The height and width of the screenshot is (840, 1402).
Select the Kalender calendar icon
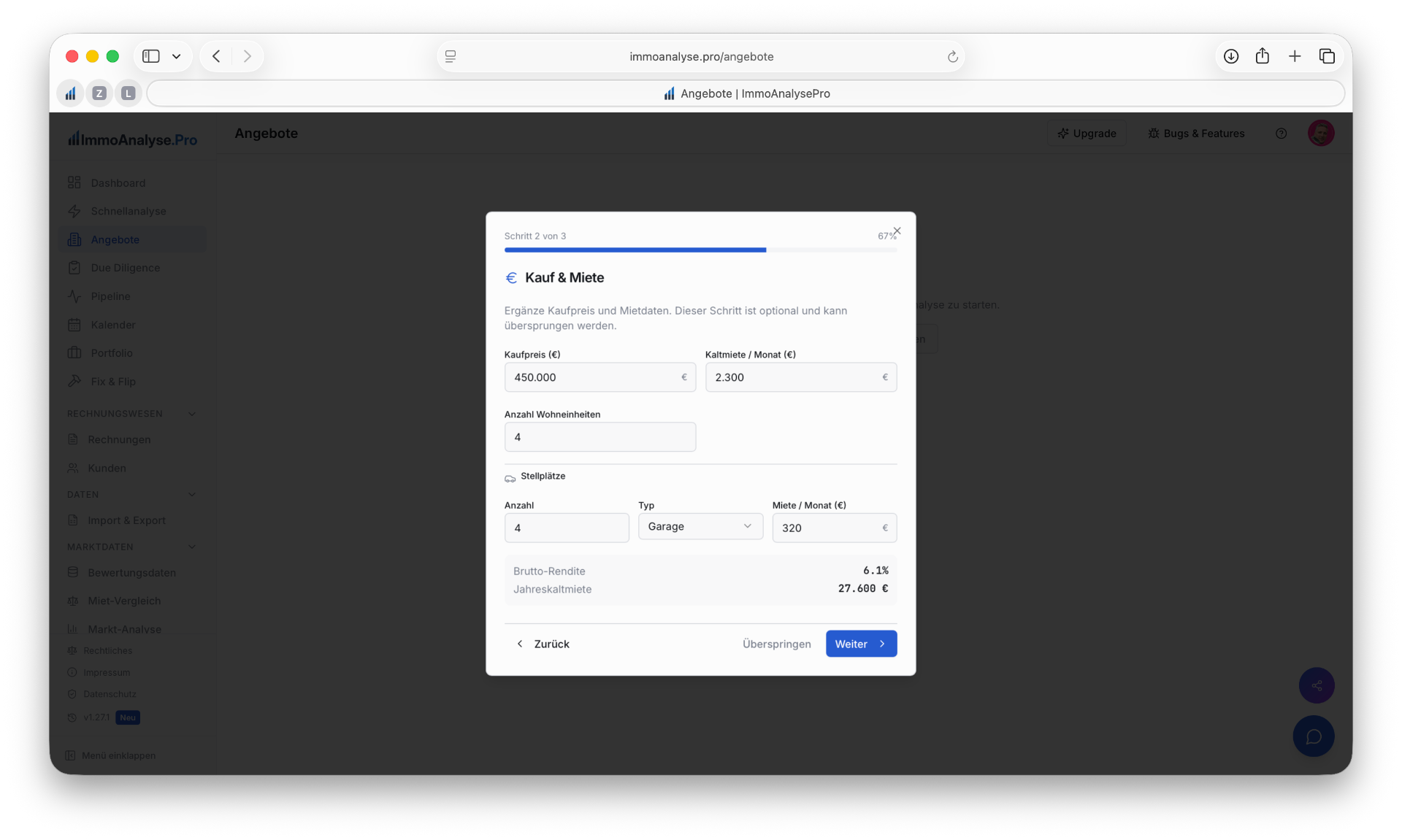pyautogui.click(x=74, y=325)
